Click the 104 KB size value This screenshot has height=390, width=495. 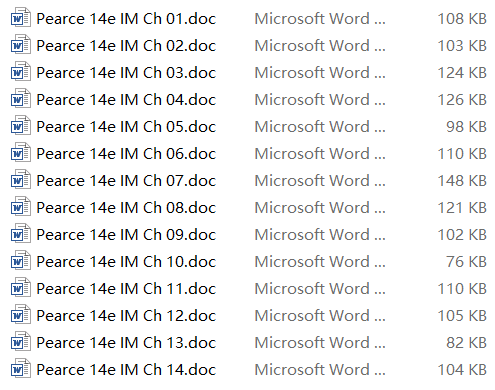(462, 370)
